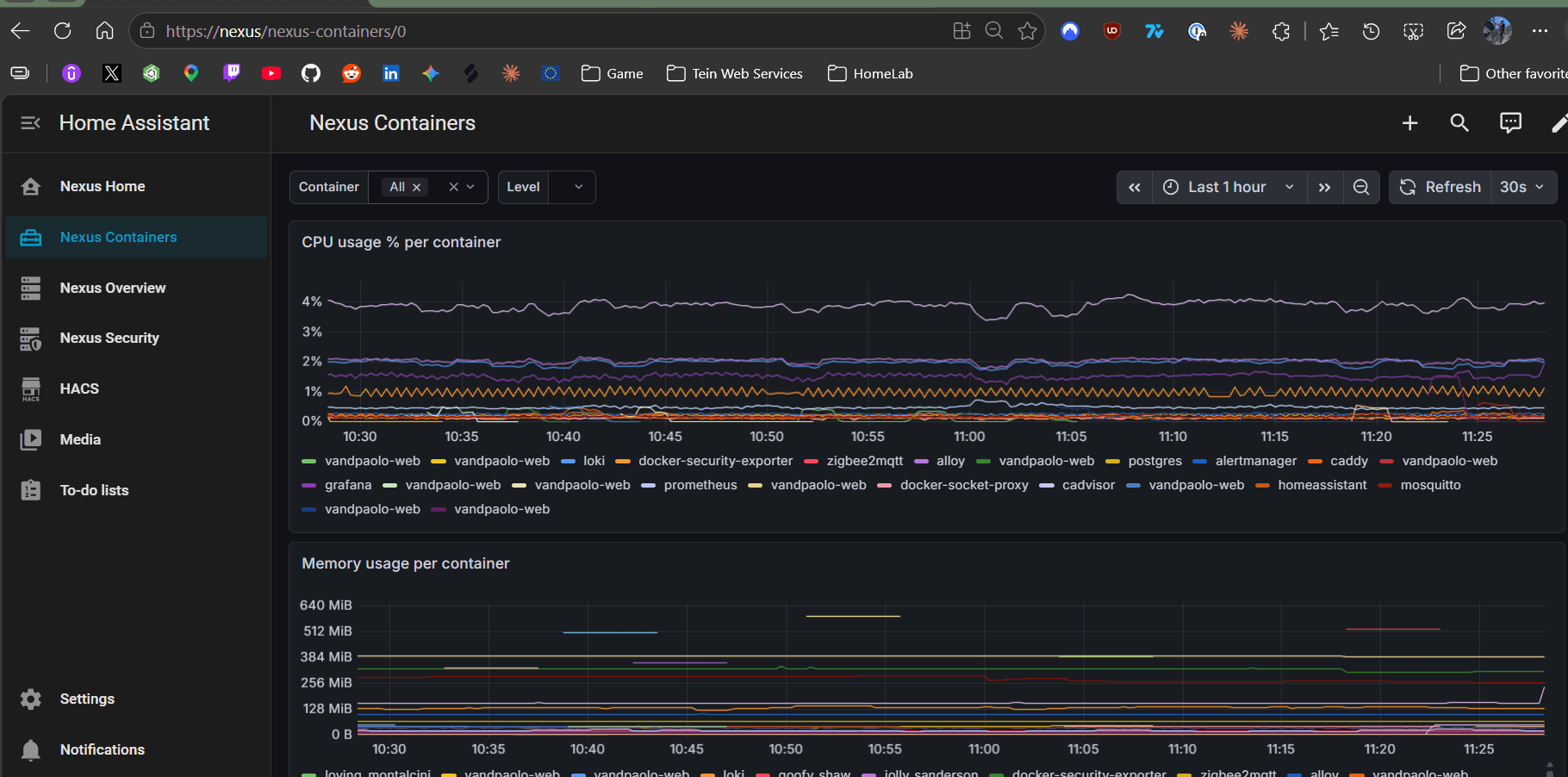Open Nexus Home in sidebar
The height and width of the screenshot is (777, 1568).
136,186
